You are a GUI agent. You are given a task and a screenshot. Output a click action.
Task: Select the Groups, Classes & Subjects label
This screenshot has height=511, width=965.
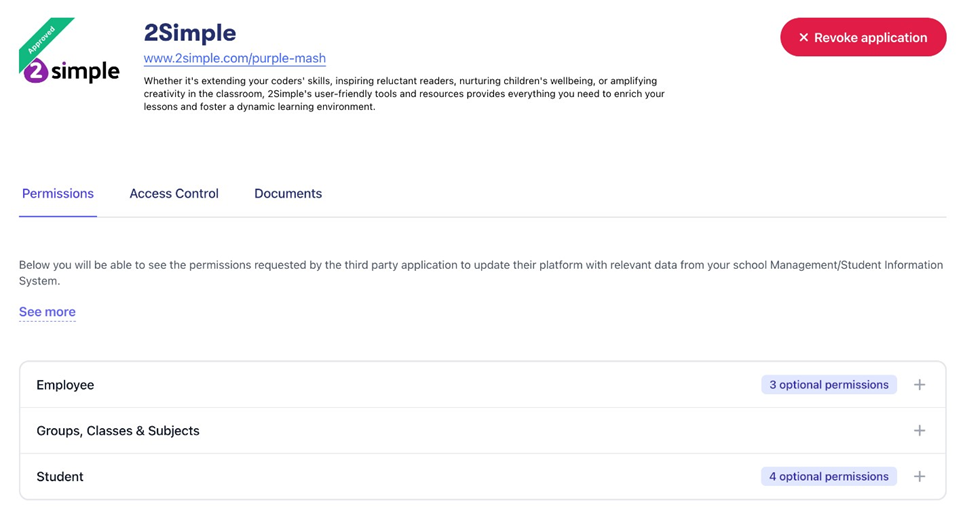pos(118,431)
